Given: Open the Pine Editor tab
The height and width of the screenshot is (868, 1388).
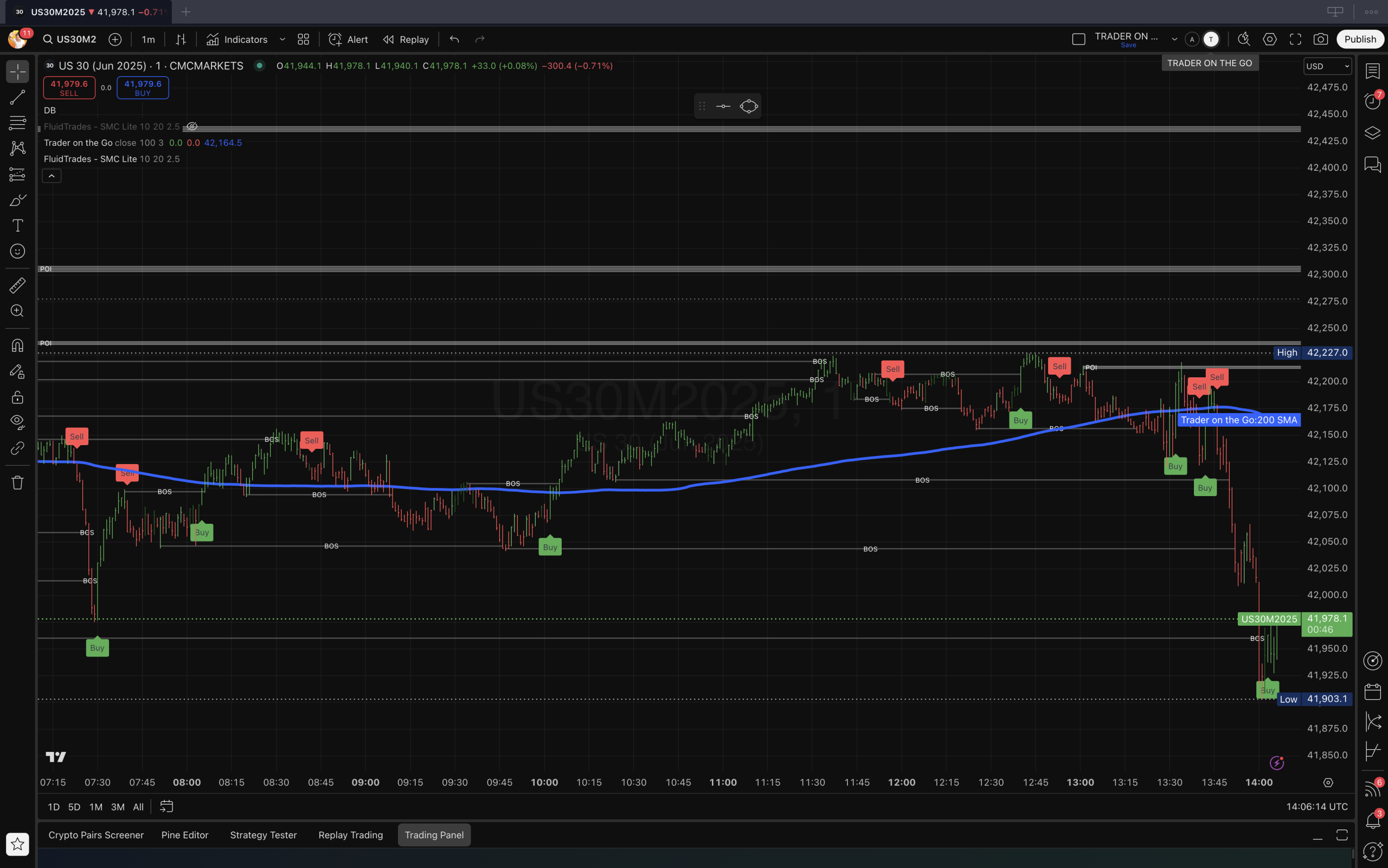Looking at the screenshot, I should pyautogui.click(x=185, y=835).
